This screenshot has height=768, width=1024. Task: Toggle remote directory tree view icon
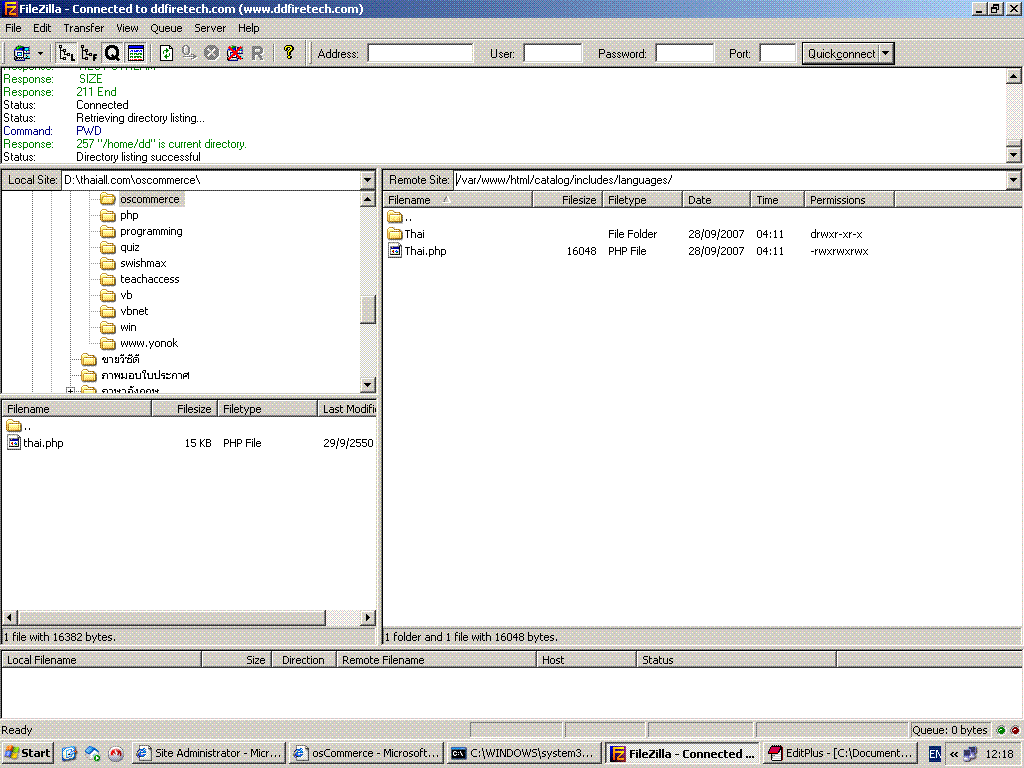click(90, 53)
